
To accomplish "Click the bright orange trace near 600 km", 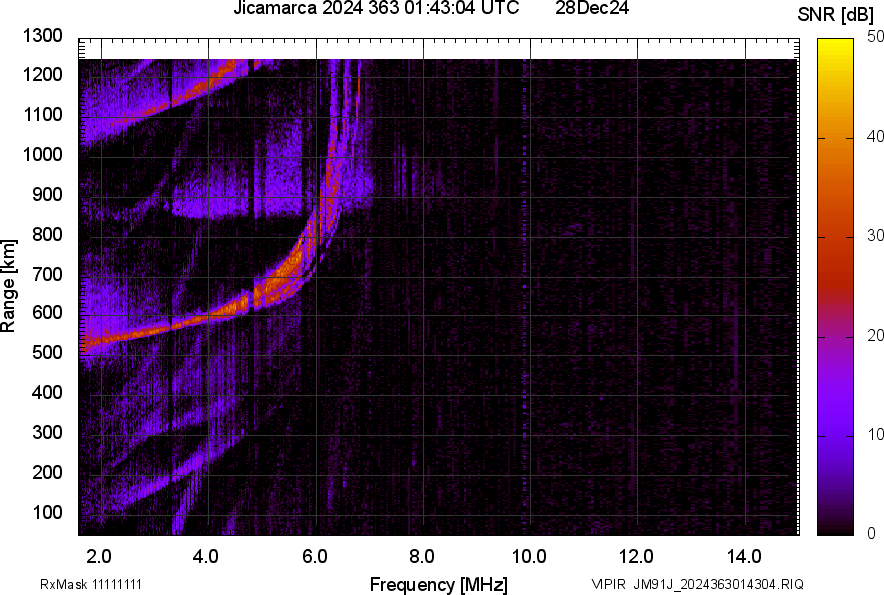I will (214, 318).
